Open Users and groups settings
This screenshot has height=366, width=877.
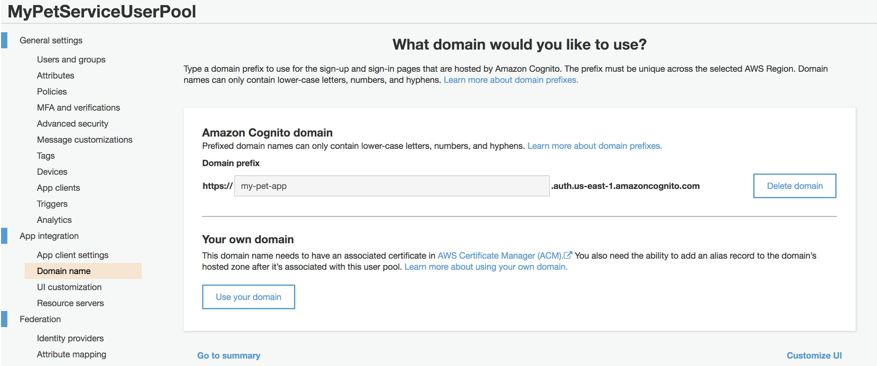tap(71, 59)
